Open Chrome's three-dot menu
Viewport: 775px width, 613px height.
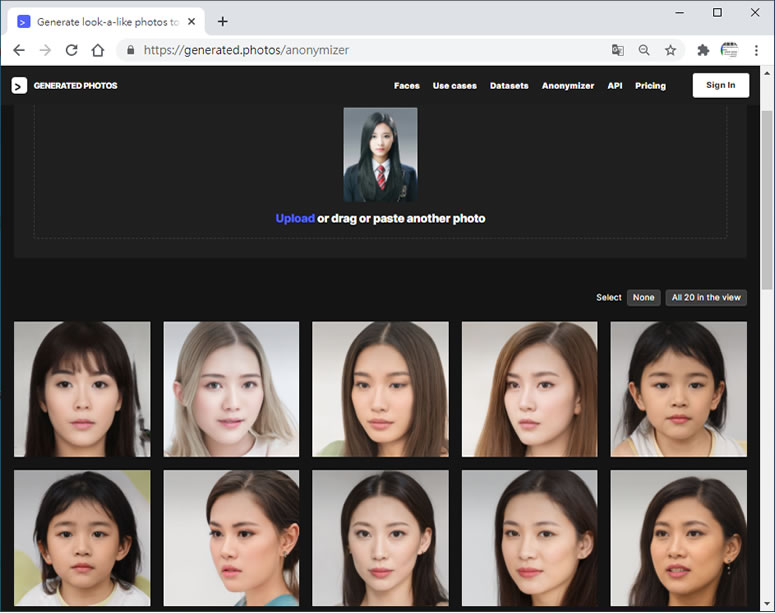(x=756, y=50)
